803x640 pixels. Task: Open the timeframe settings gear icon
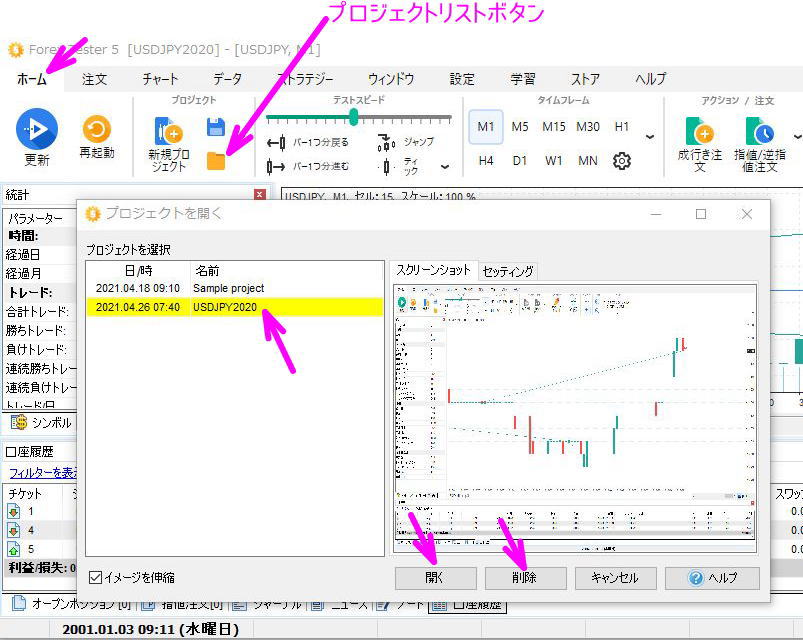(622, 161)
